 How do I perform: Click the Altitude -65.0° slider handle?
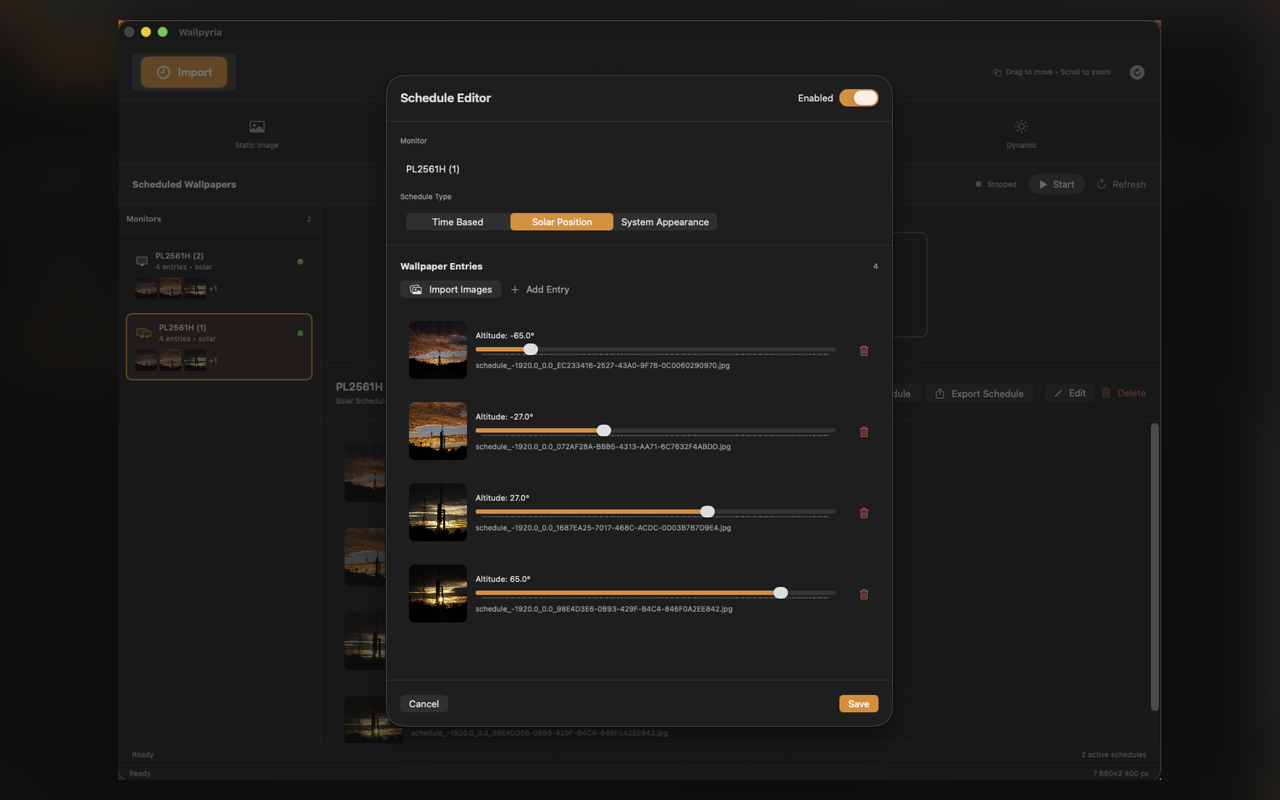click(x=531, y=349)
